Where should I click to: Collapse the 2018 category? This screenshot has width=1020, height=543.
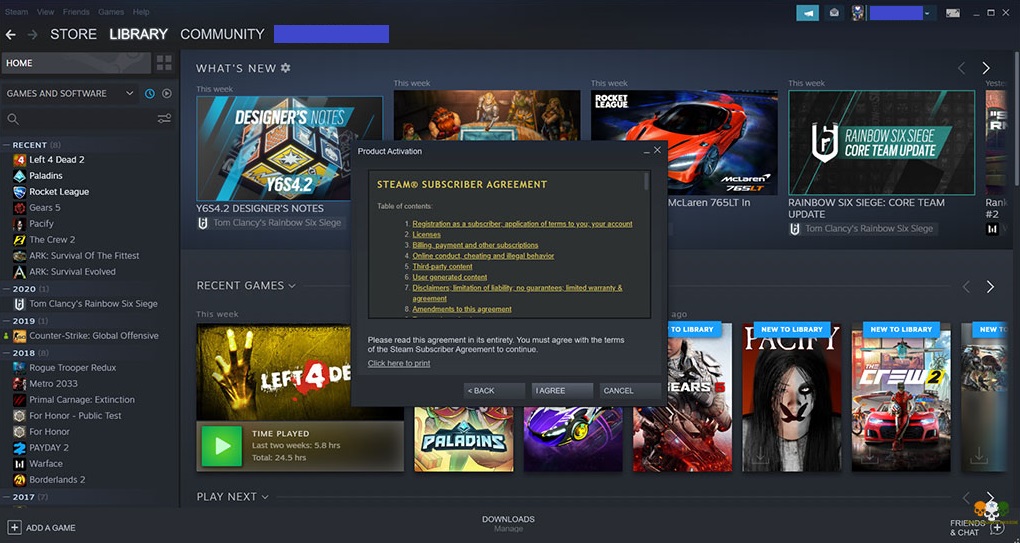[7, 353]
